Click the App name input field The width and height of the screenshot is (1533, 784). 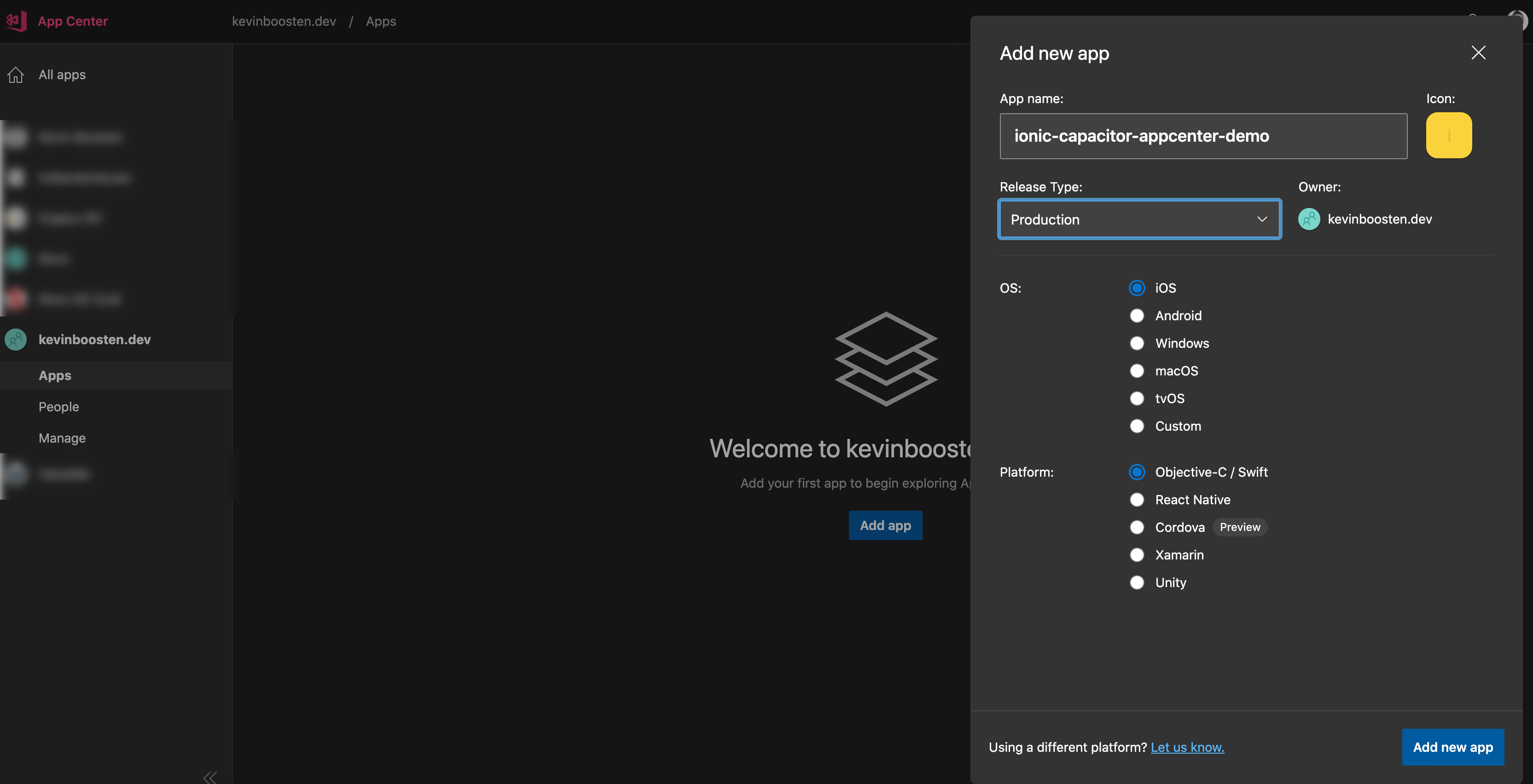pyautogui.click(x=1203, y=136)
